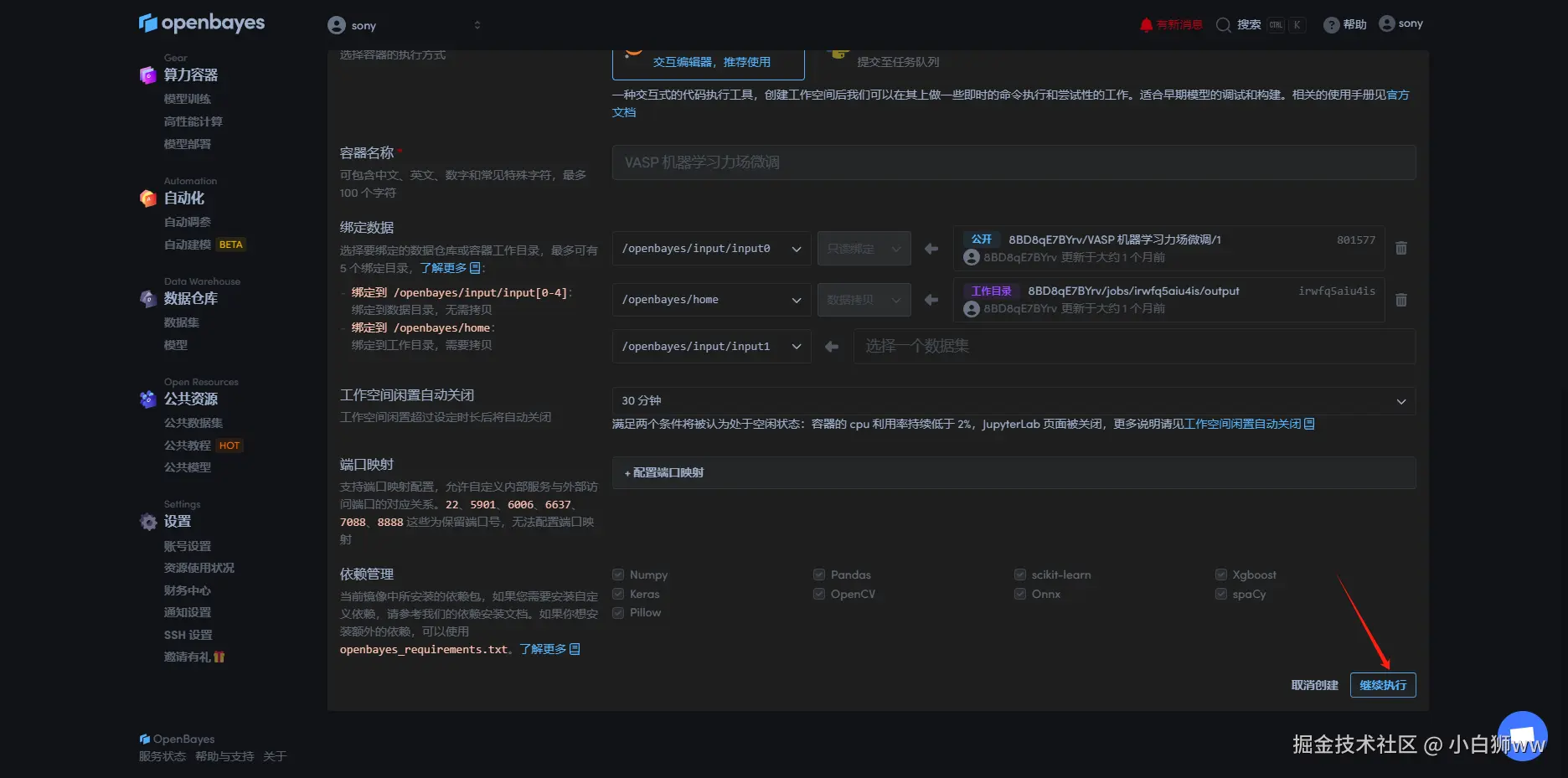
Task: Toggle the scikit-learn dependency checkbox
Action: pos(1020,574)
